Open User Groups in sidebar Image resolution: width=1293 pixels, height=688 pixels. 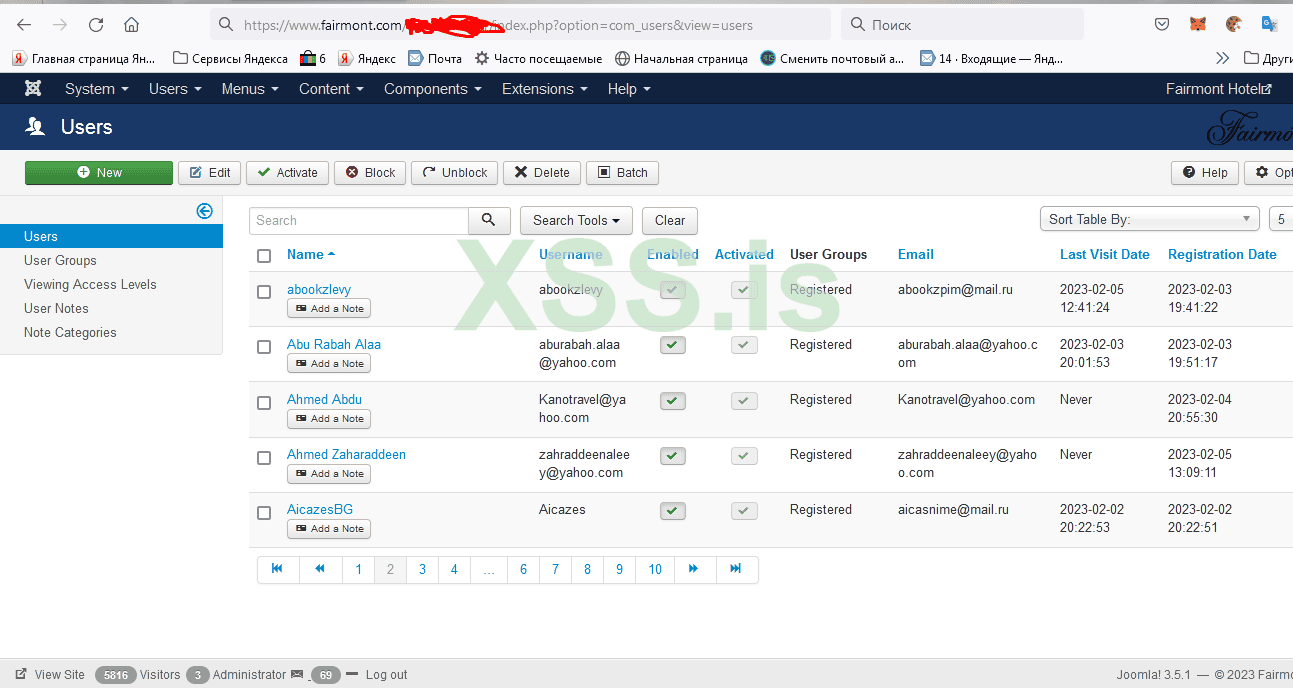click(60, 261)
